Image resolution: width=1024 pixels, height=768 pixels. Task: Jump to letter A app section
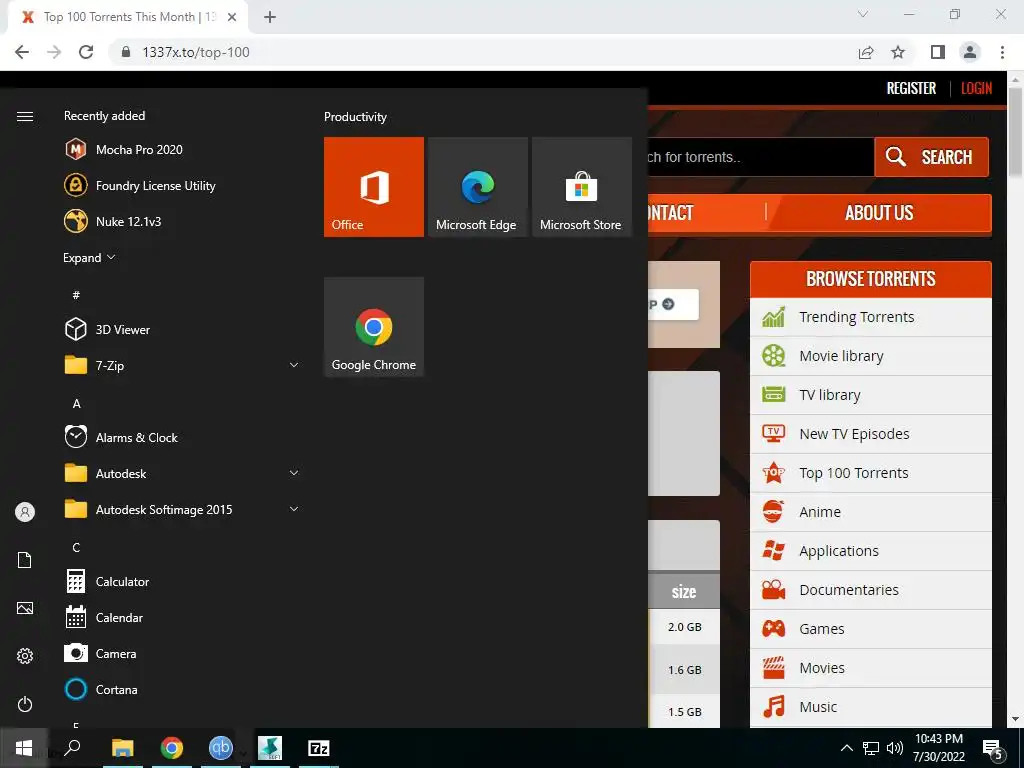[76, 404]
